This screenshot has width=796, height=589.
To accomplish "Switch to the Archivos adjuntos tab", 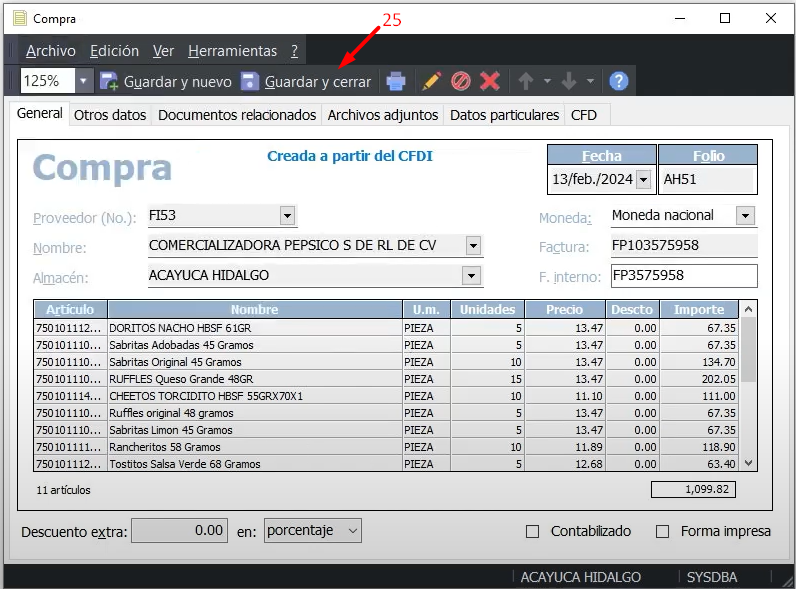I will 383,115.
